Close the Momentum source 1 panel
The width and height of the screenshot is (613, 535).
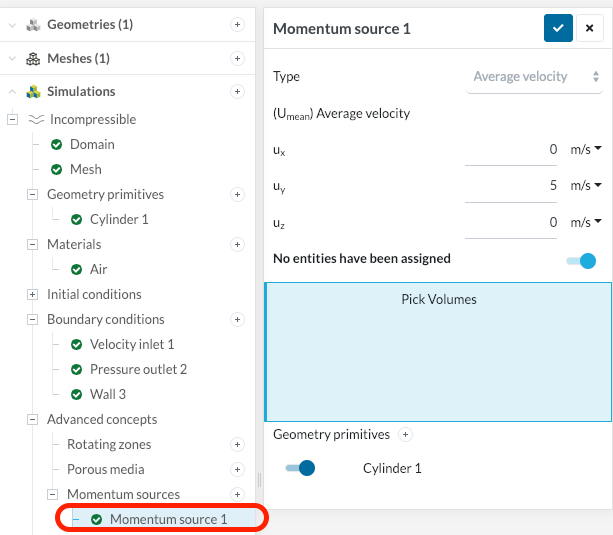coord(588,28)
